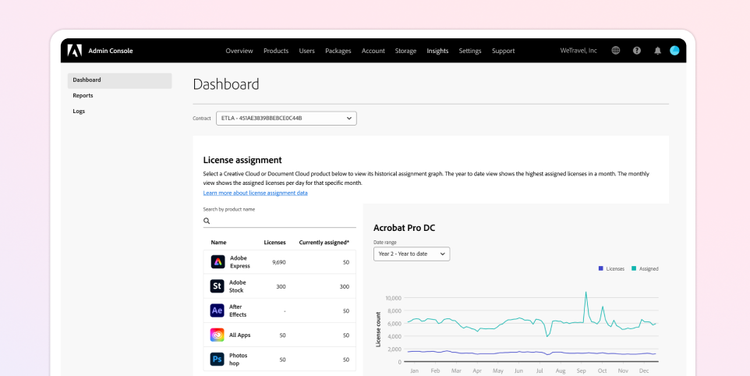Select the After Effects product icon
750x376 pixels.
[x=217, y=310]
